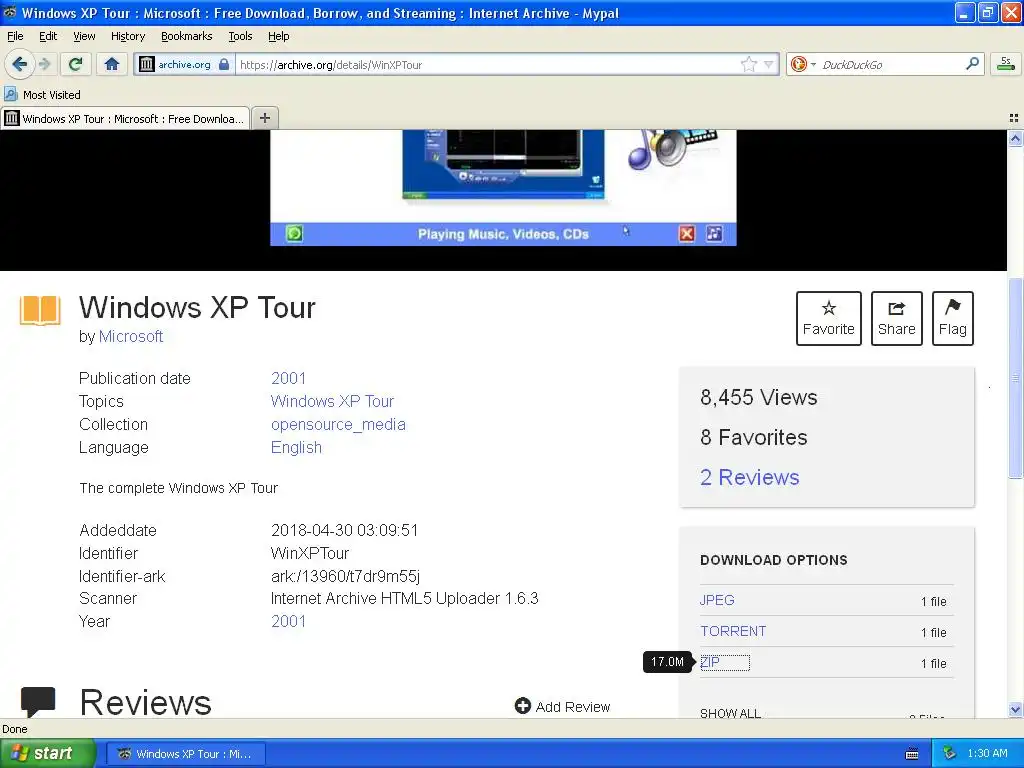Go back with the Back arrow button

tap(19, 64)
